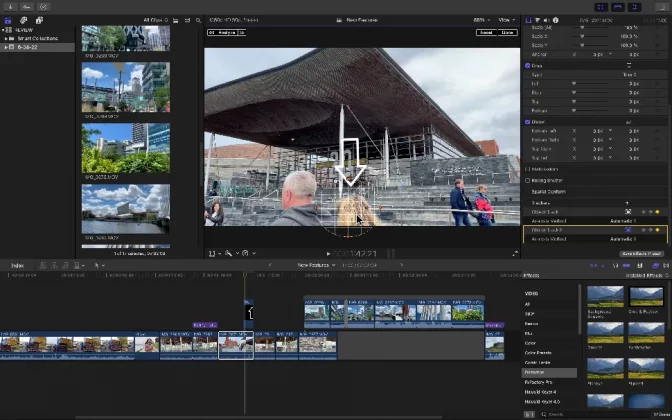The image size is (672, 420).
Task: Open the Analysis Method Automatic dropdown
Action: (x=625, y=221)
